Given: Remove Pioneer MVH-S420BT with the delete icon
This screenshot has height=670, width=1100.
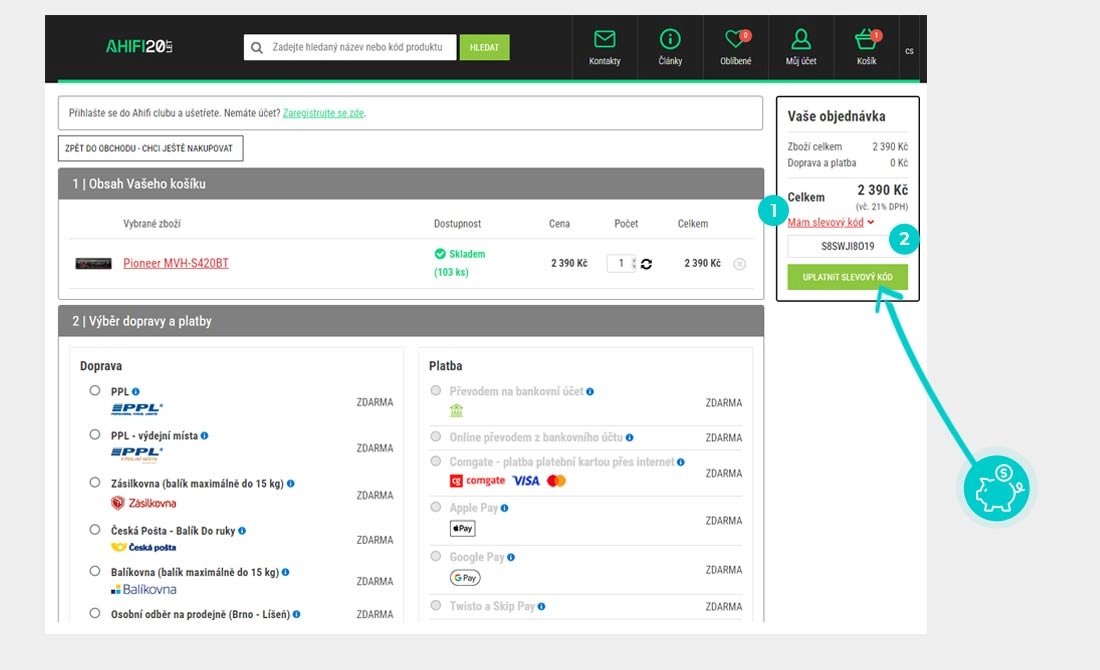Looking at the screenshot, I should 739,264.
